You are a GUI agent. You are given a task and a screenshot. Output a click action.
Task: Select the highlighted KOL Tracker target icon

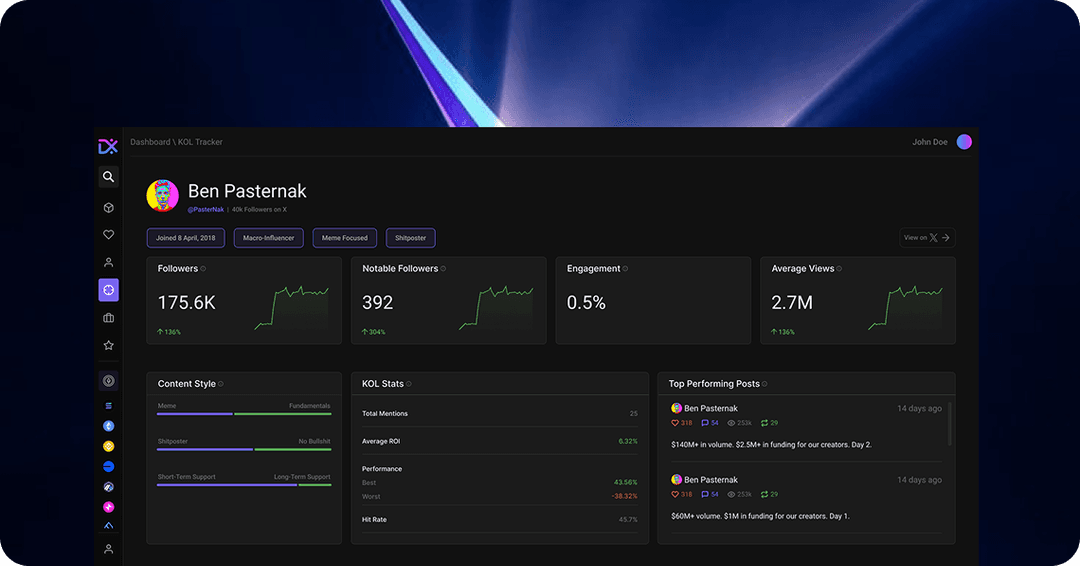(108, 290)
